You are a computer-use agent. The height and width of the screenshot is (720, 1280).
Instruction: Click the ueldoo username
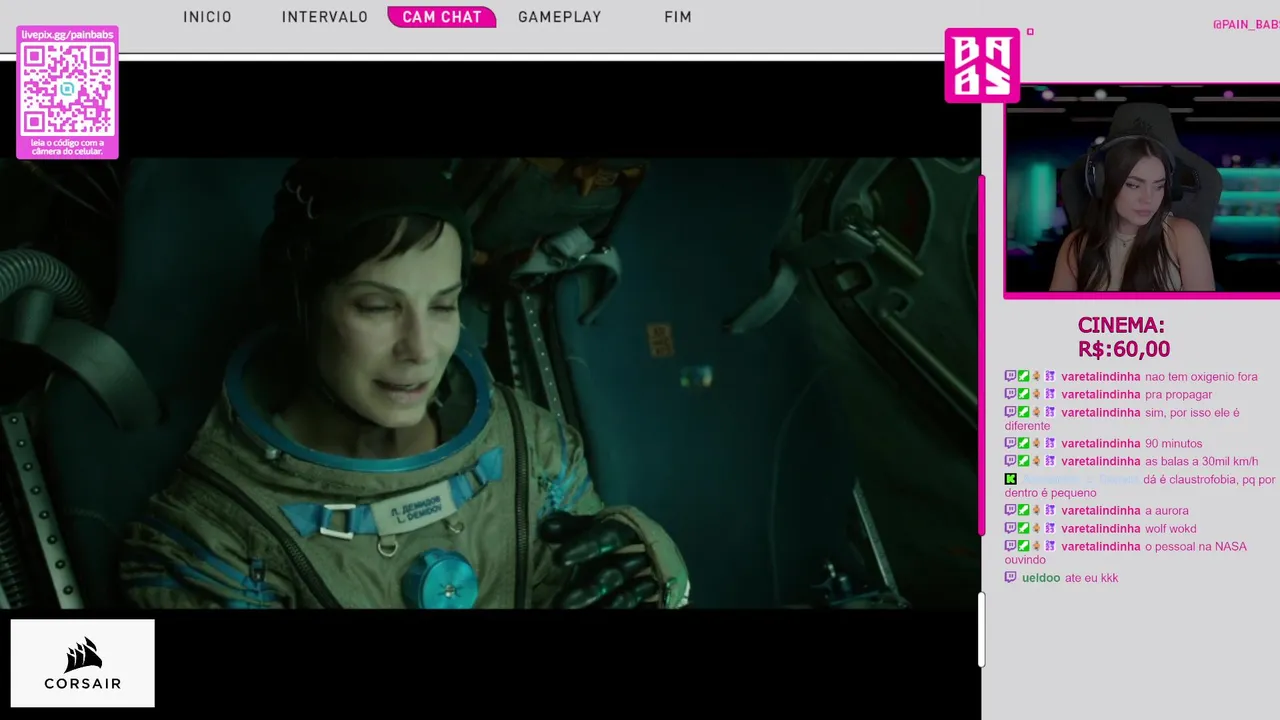(1041, 578)
